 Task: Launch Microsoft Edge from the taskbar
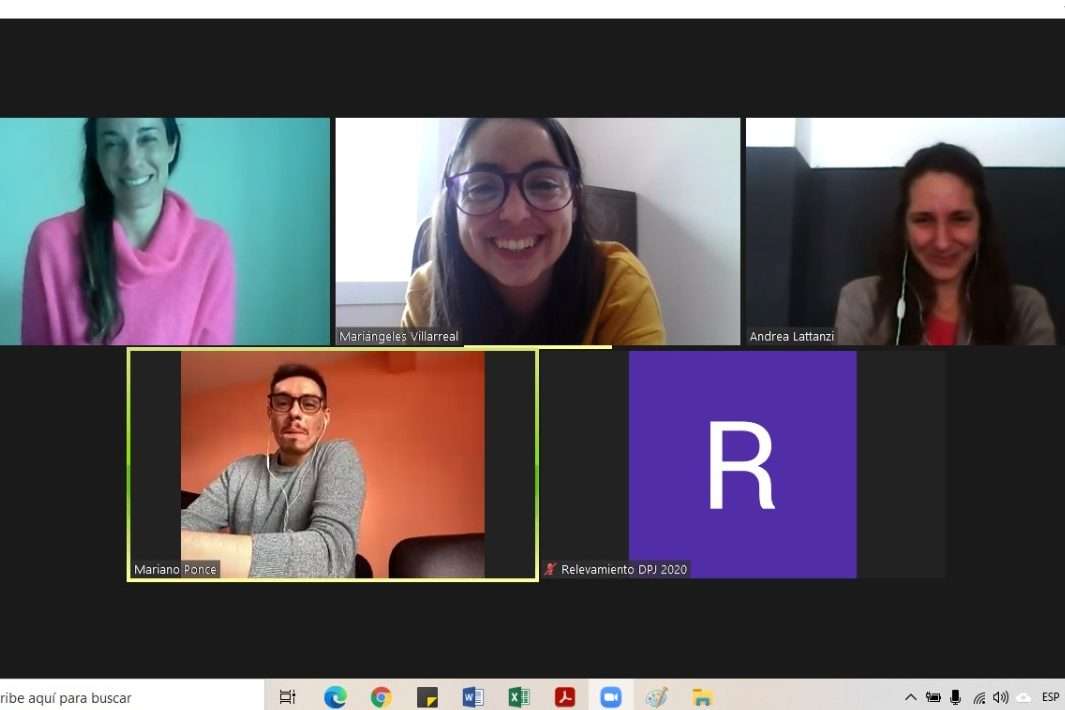coord(335,697)
